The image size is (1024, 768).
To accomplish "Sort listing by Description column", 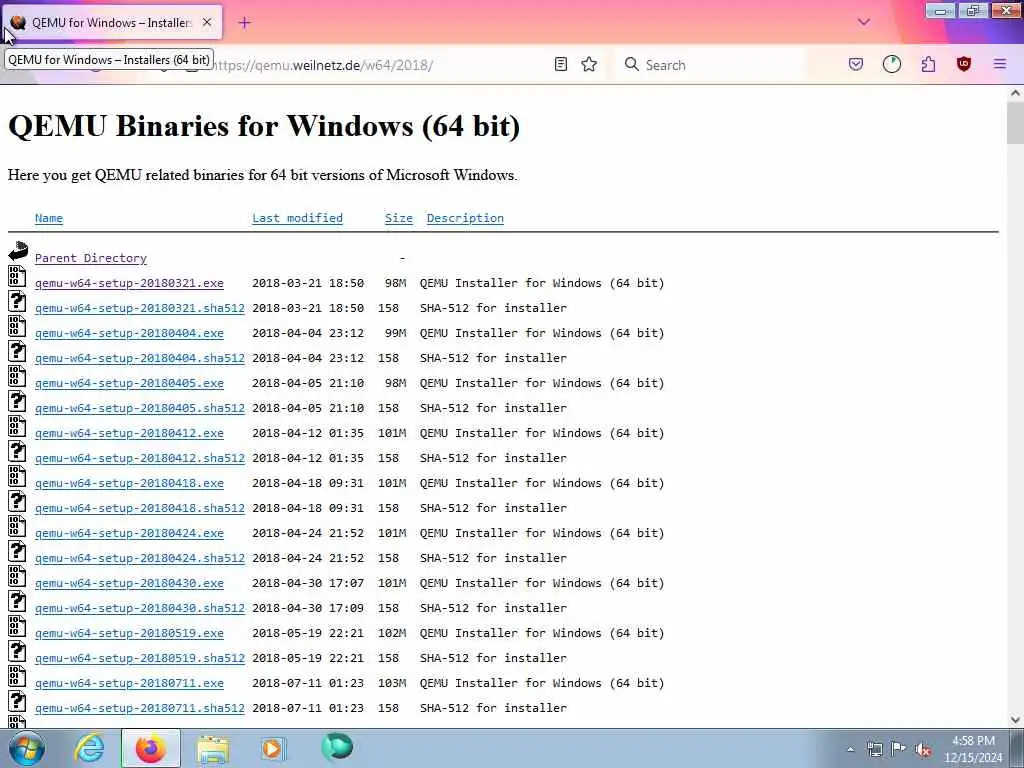I will coord(465,218).
